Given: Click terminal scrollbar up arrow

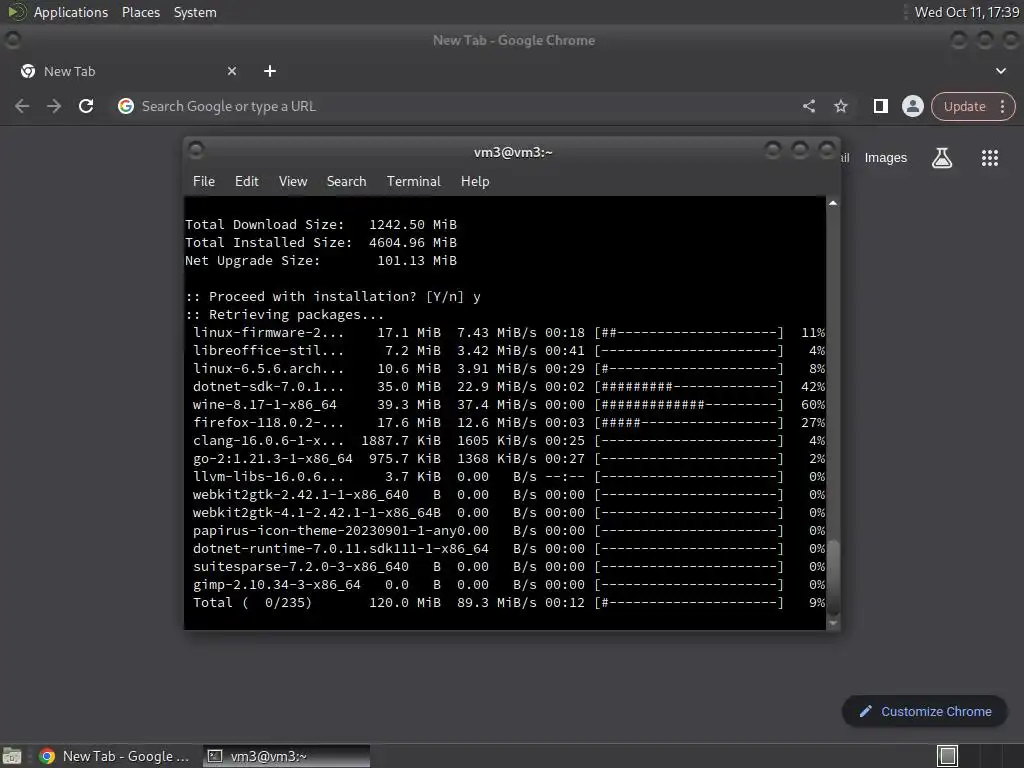Looking at the screenshot, I should (833, 203).
